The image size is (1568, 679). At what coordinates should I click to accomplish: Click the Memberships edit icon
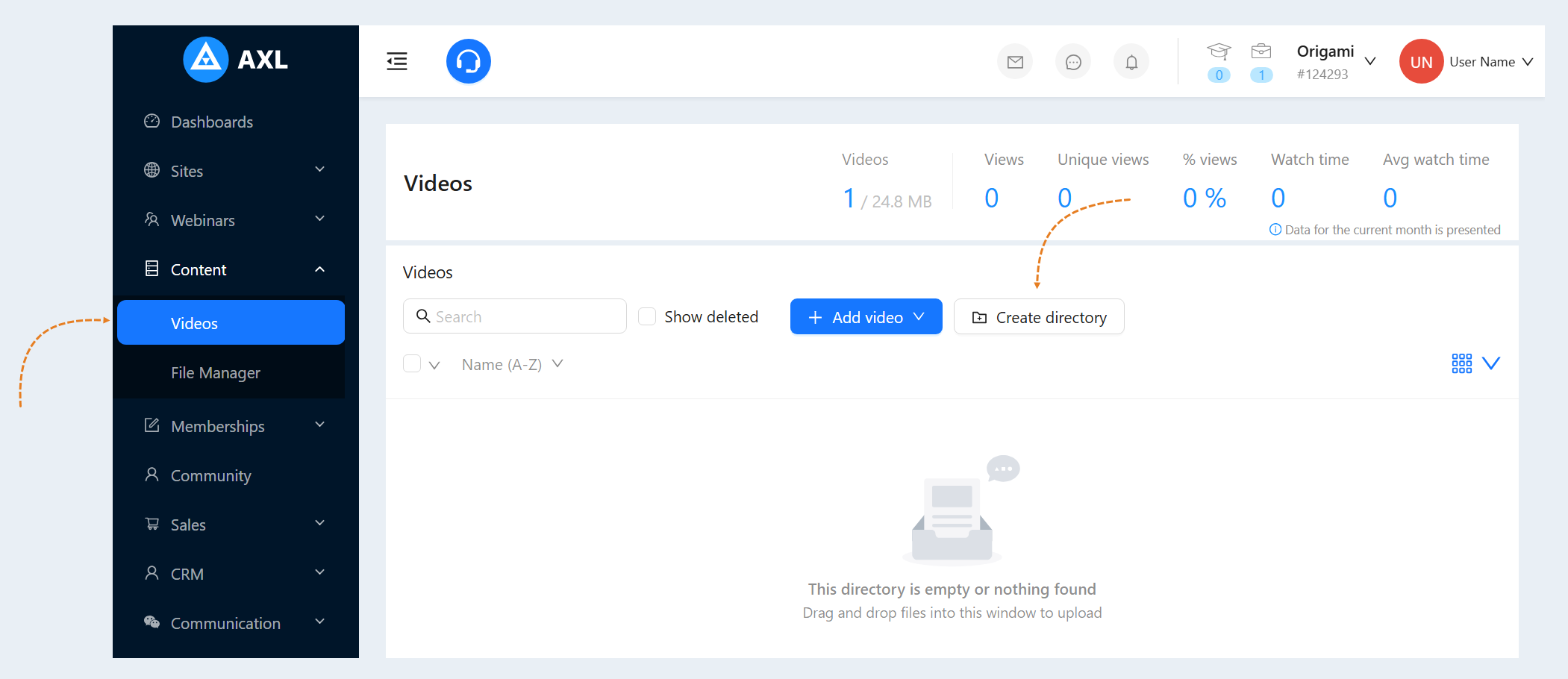tap(152, 425)
